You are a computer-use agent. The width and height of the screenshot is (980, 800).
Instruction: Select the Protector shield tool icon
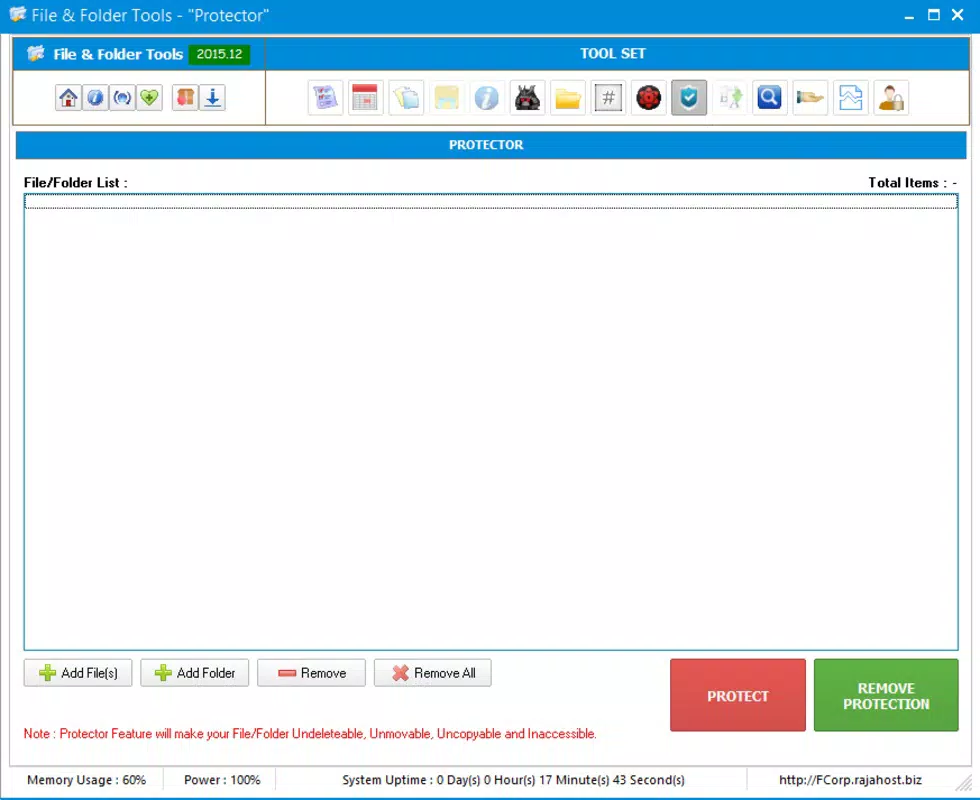click(x=689, y=98)
